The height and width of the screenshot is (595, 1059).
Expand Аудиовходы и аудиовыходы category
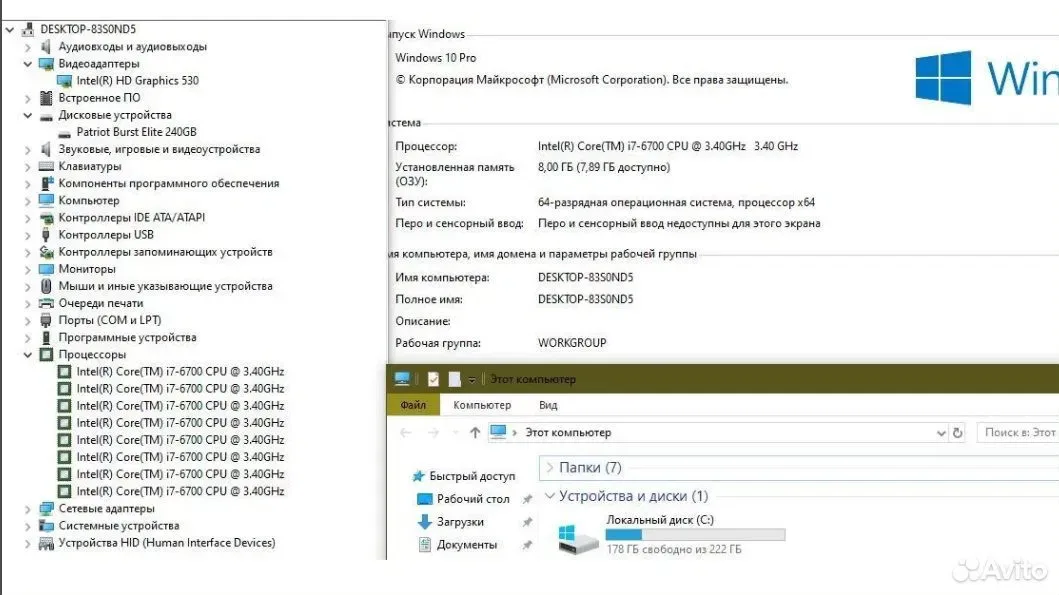(28, 47)
